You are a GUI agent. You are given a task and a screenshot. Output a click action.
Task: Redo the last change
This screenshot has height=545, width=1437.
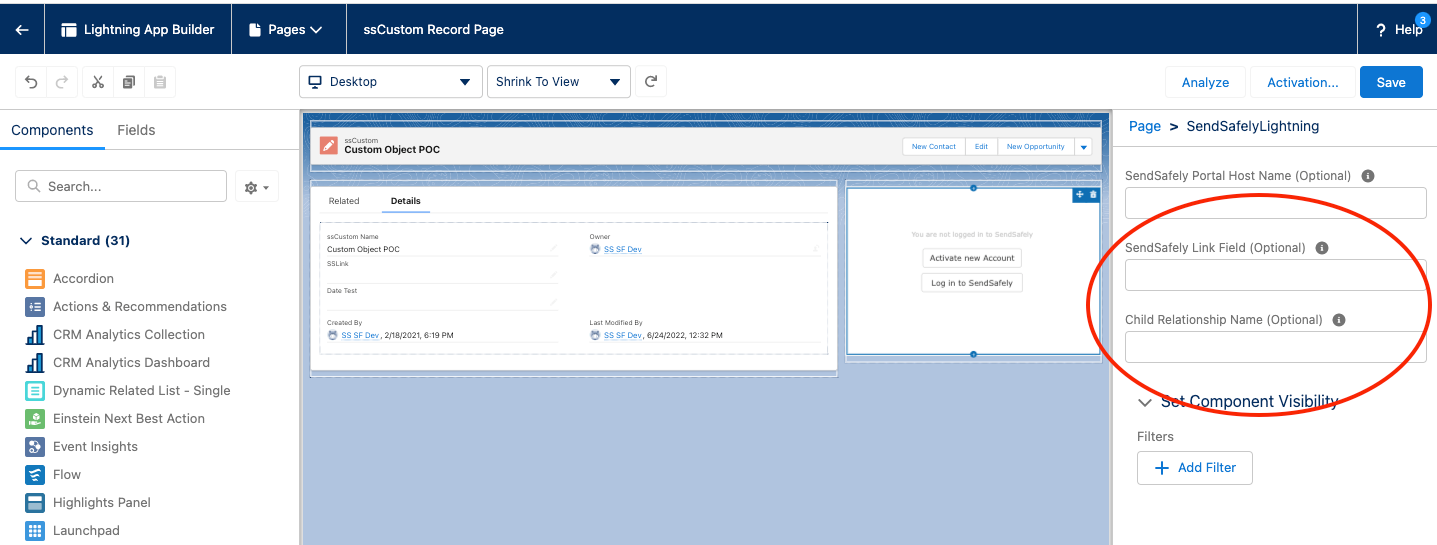point(62,82)
